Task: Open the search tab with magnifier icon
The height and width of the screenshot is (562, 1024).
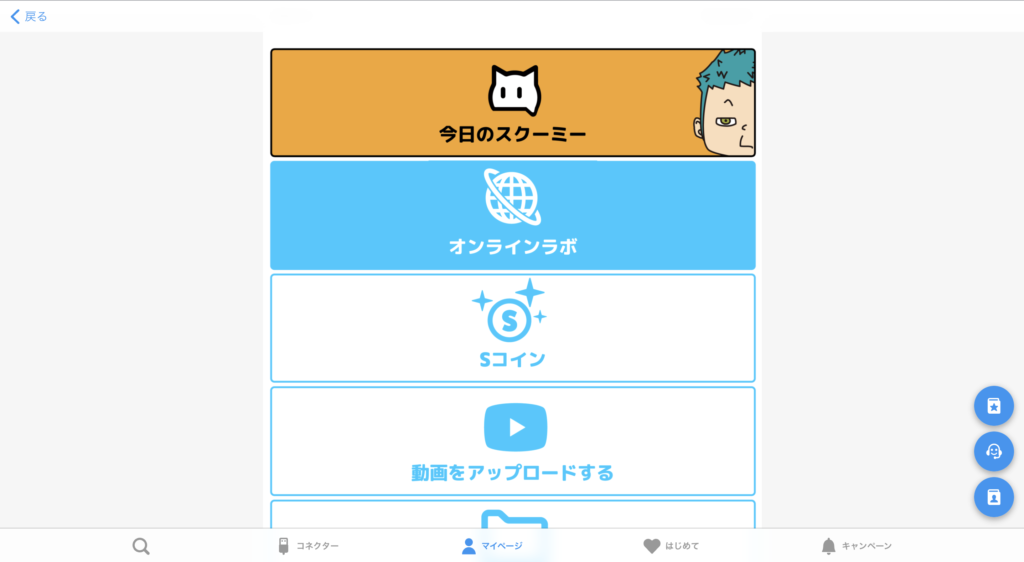Action: [140, 546]
